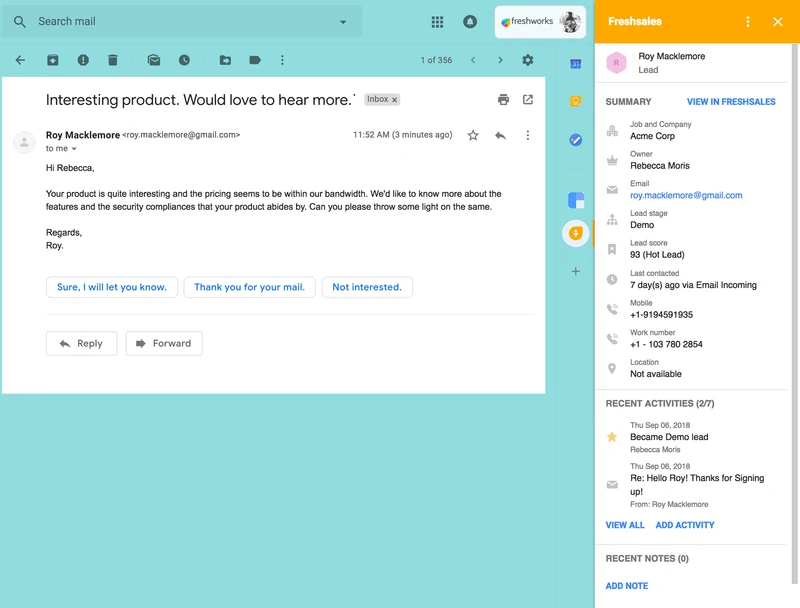This screenshot has width=800, height=608.
Task: Open Google Tasks side panel
Action: 576,140
